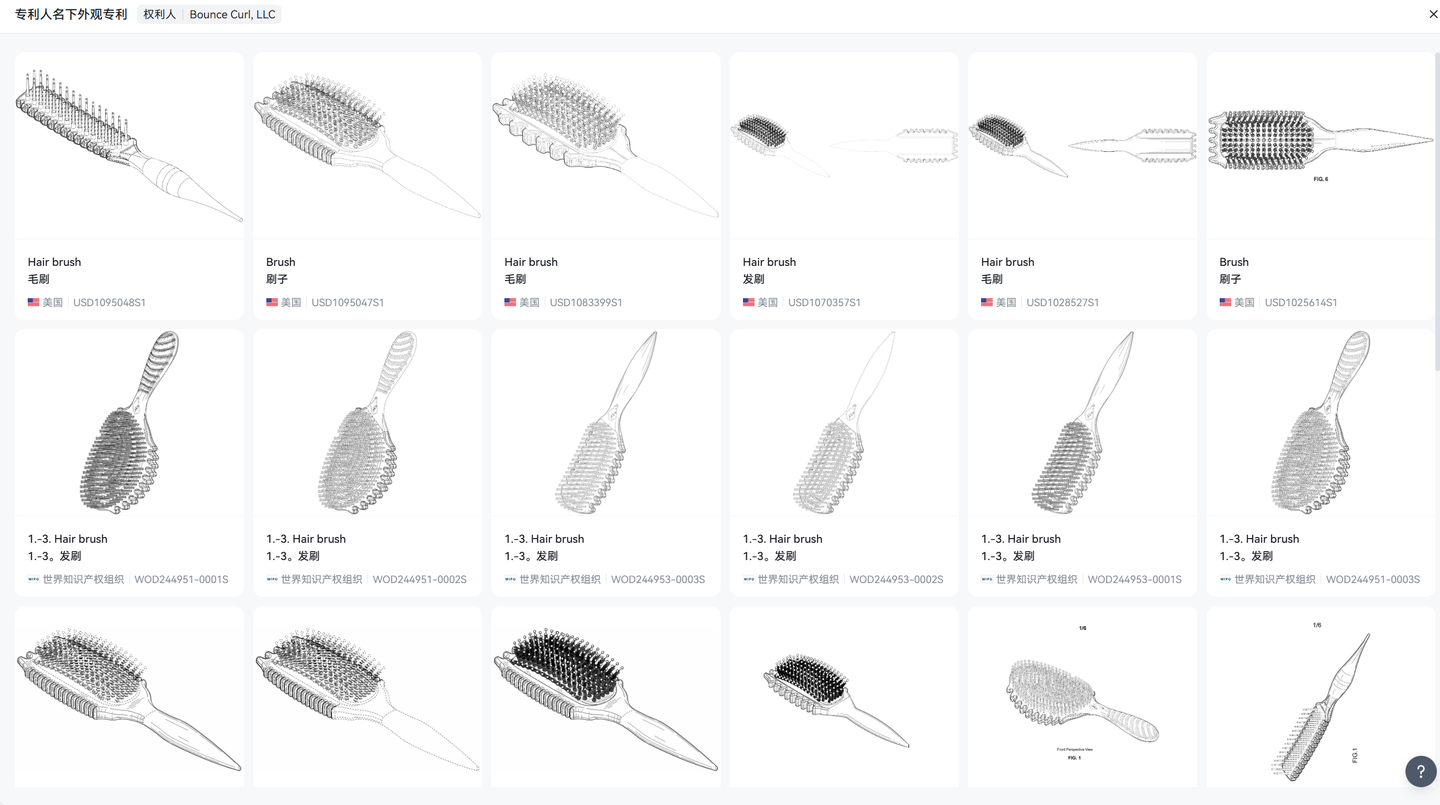This screenshot has width=1440, height=805.
Task: Select the Front Perspective View FIG. 1 drawing
Action: [1082, 696]
